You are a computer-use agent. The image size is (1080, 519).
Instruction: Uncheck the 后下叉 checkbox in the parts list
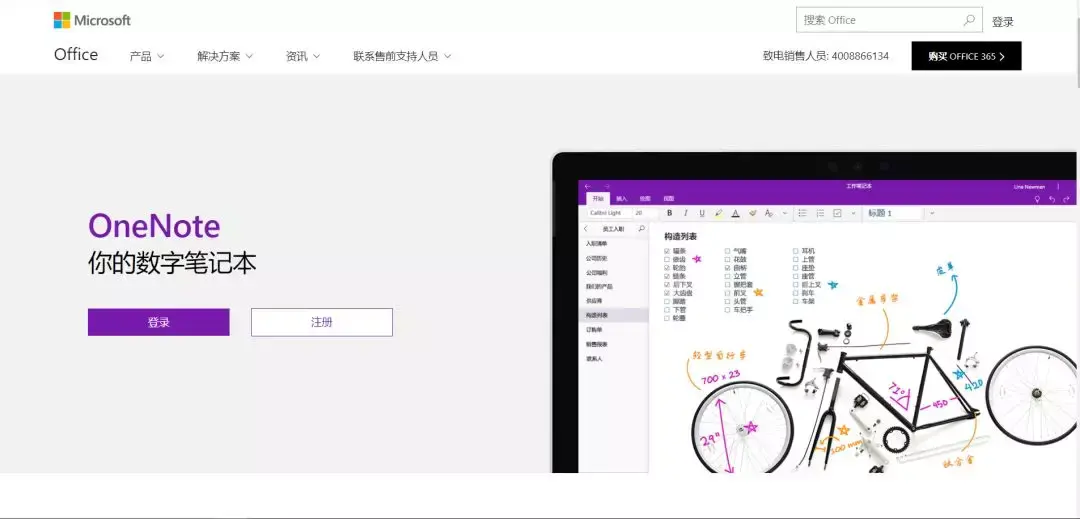667,284
